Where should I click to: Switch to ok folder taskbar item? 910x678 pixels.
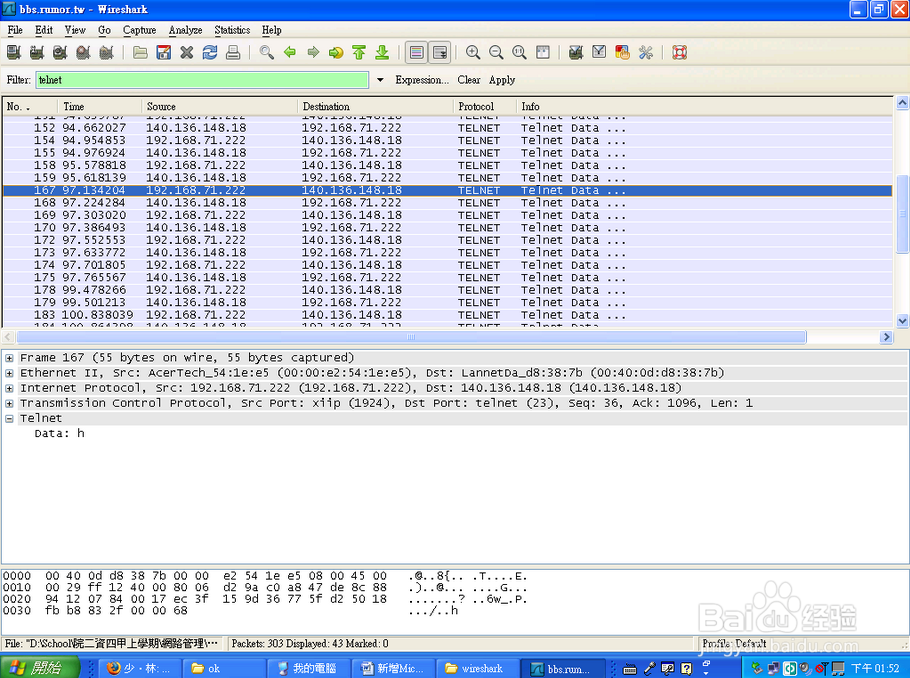pos(225,668)
